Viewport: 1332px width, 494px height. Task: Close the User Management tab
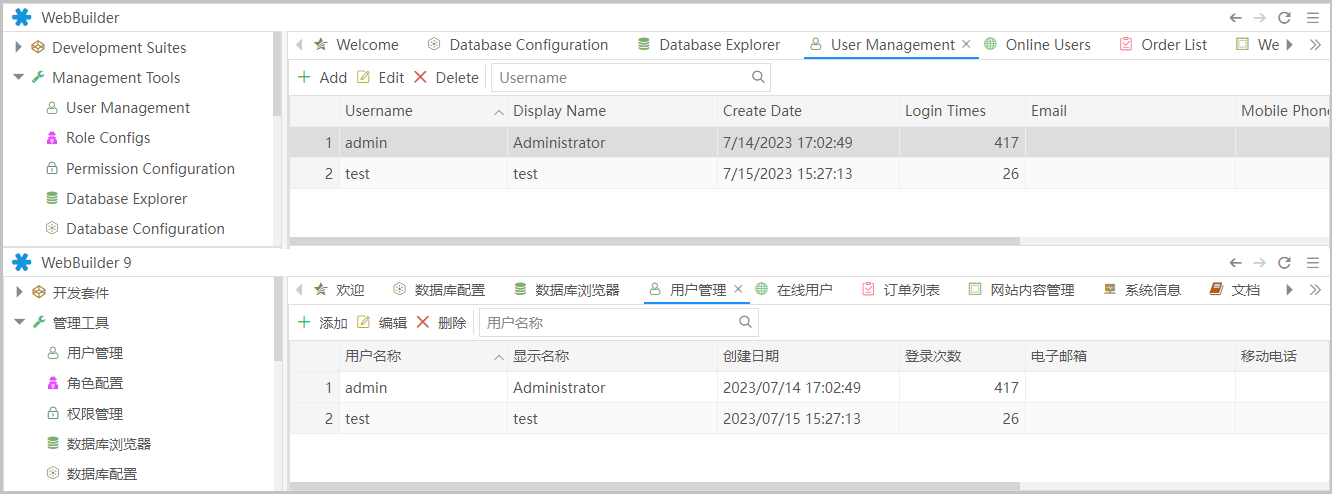point(965,45)
